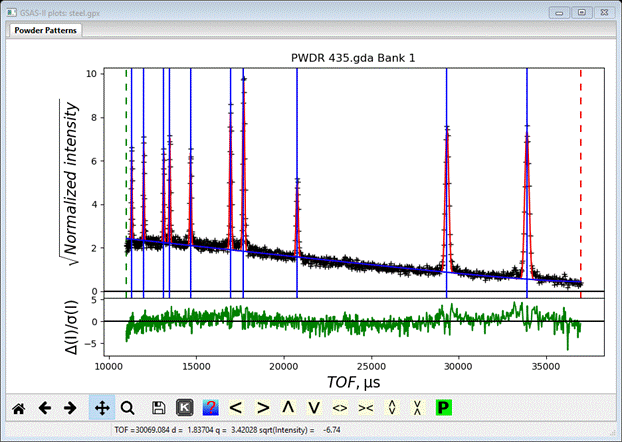The image size is (622, 442).
Task: Toggle the Pan axes tool
Action: pos(101,408)
